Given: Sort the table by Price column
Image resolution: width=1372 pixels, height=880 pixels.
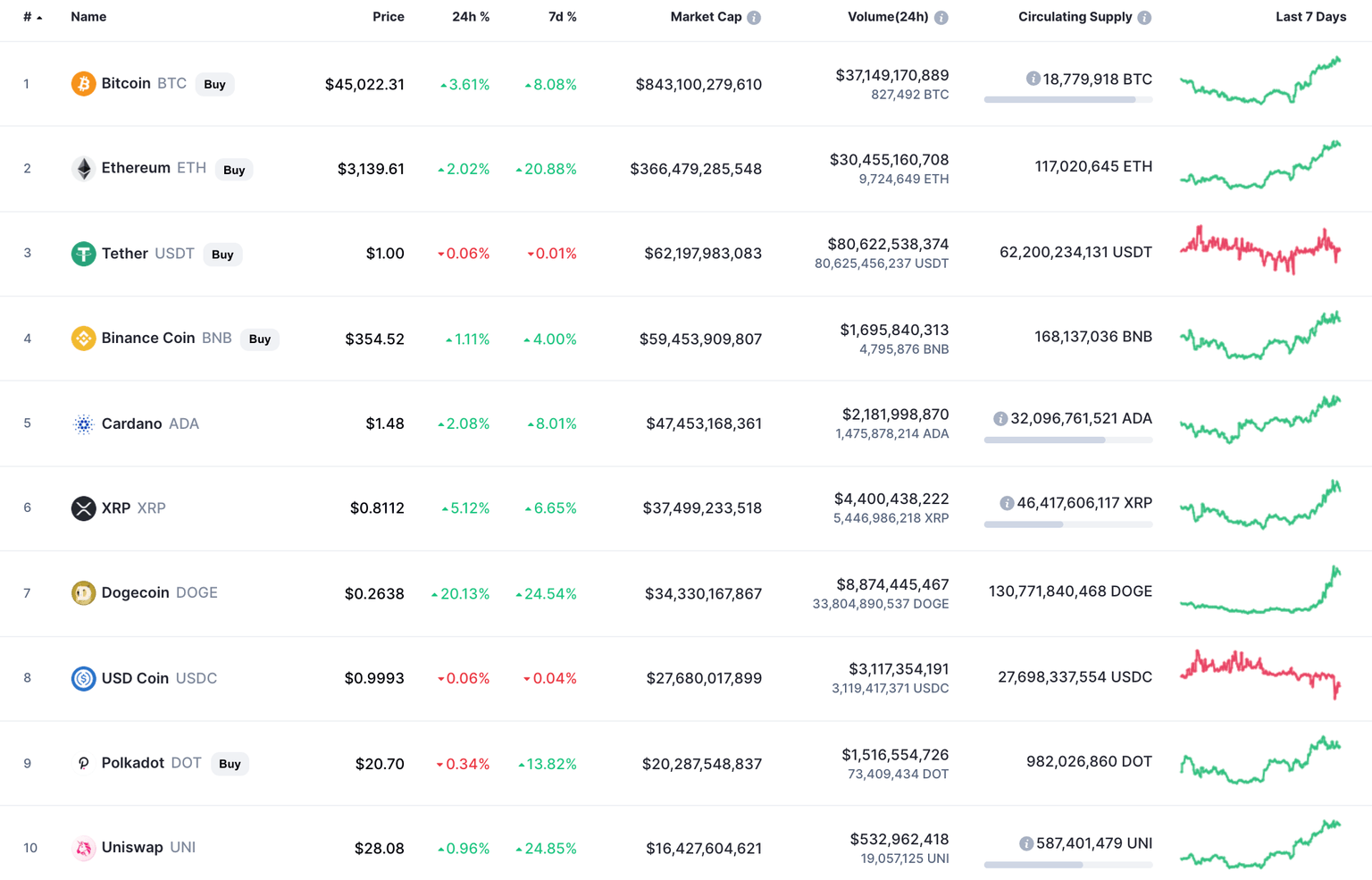Looking at the screenshot, I should [389, 15].
